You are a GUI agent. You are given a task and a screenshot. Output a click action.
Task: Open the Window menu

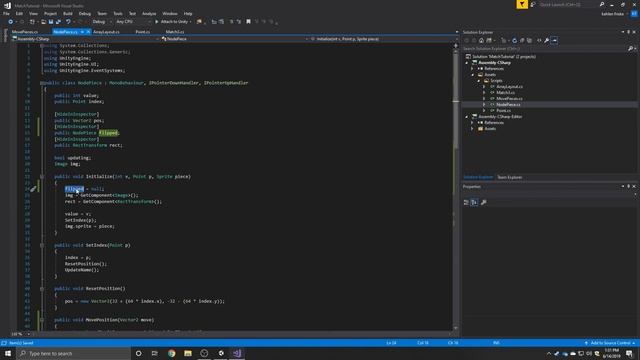[x=170, y=13]
